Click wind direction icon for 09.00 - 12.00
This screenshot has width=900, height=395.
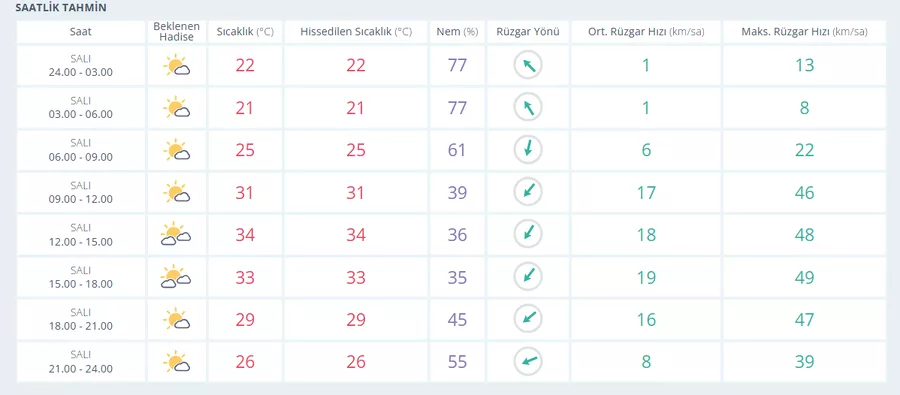528,192
